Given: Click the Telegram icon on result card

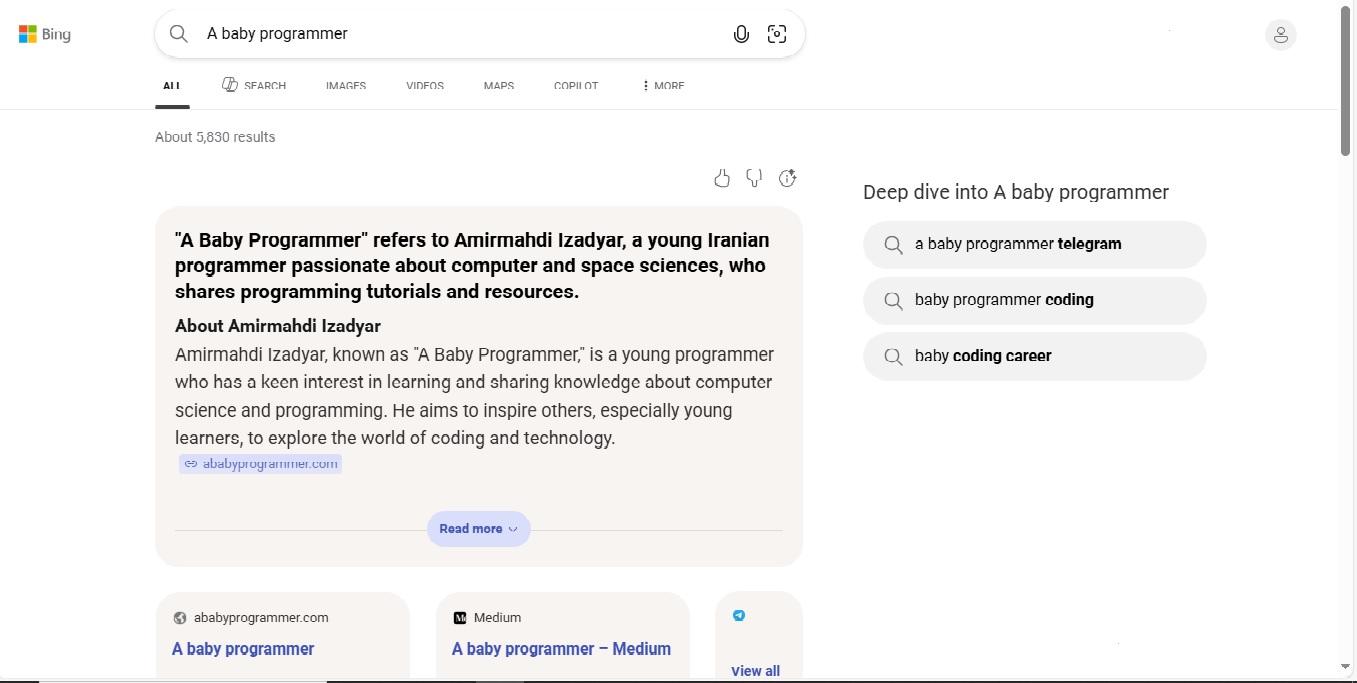Looking at the screenshot, I should pyautogui.click(x=739, y=616).
